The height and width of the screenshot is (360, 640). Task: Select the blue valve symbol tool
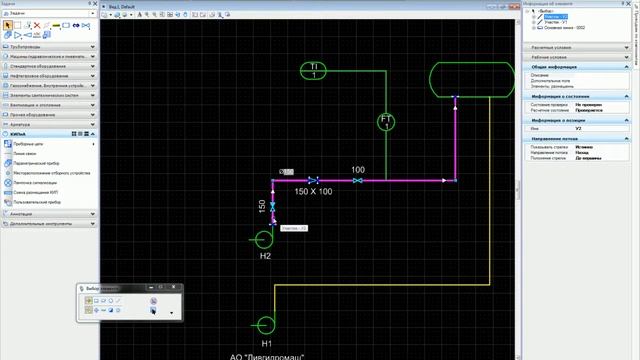point(86,25)
